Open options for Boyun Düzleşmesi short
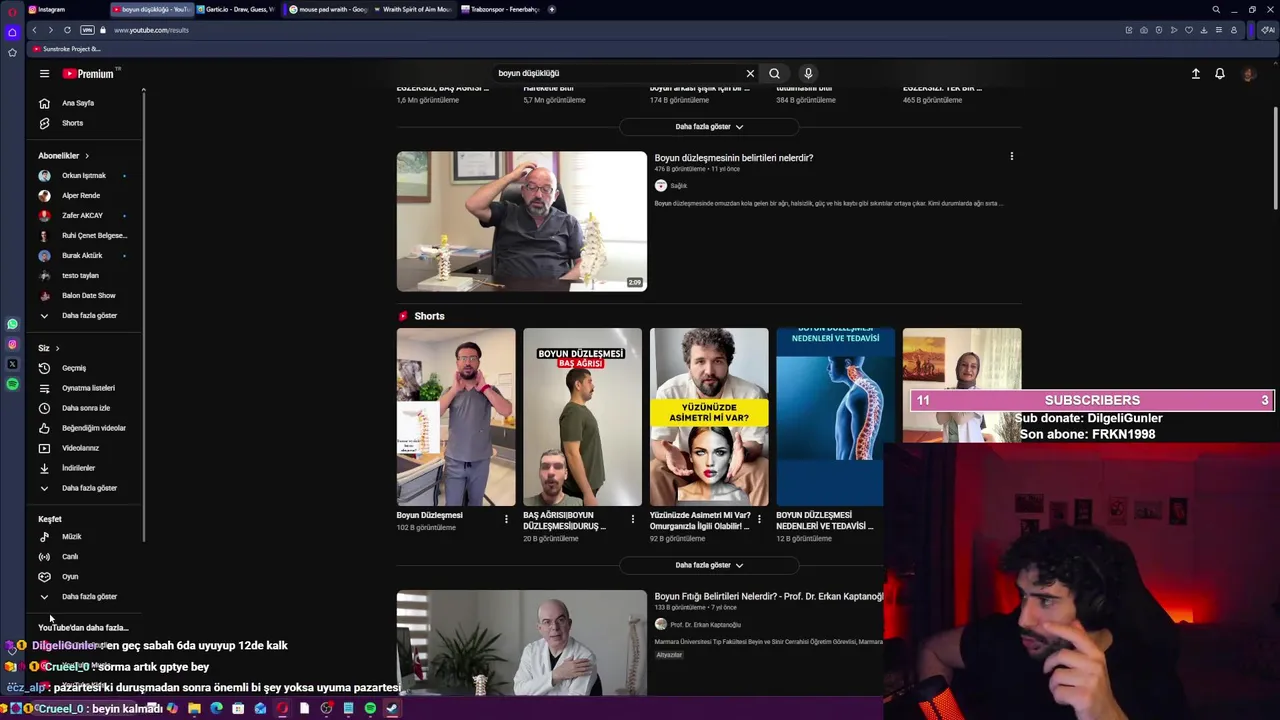This screenshot has width=1280, height=720. (506, 519)
